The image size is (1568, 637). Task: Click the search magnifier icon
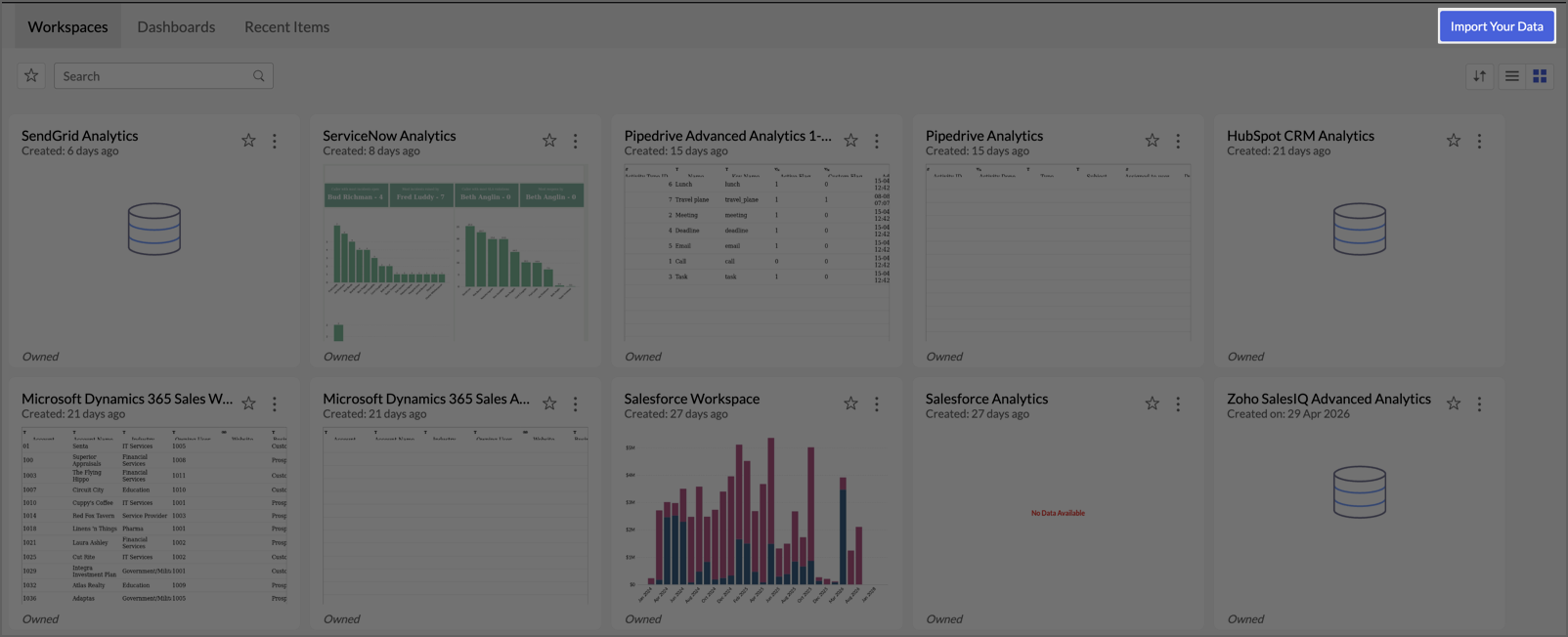pos(259,76)
